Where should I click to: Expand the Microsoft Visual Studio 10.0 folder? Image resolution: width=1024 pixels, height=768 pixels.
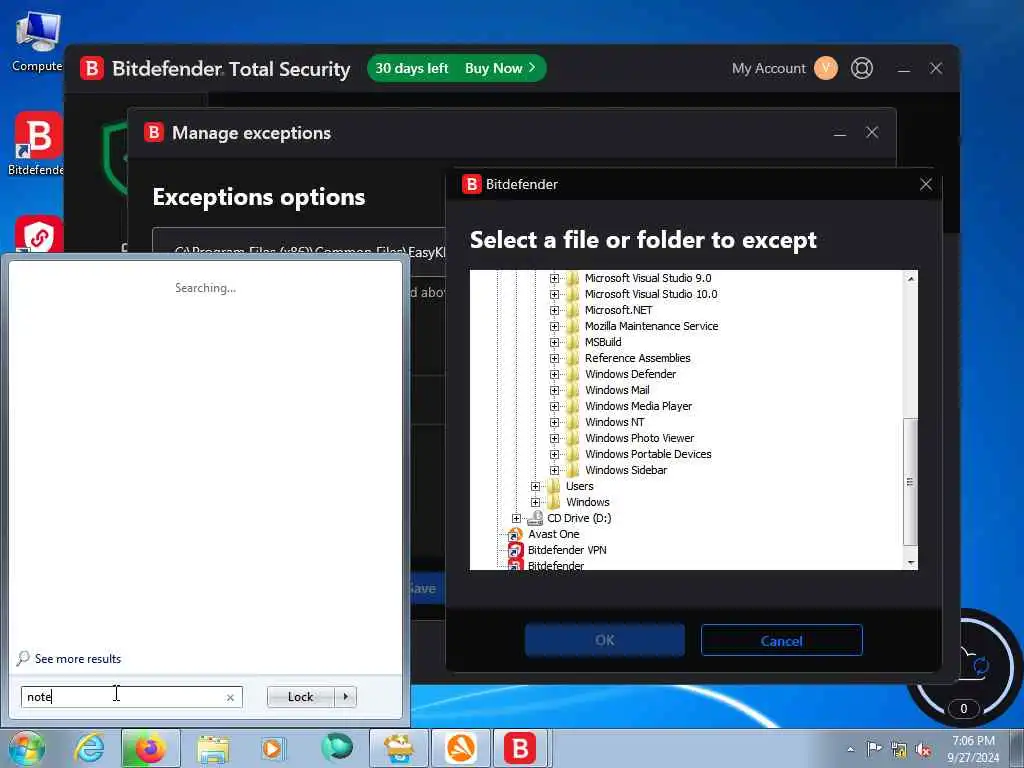pos(554,295)
